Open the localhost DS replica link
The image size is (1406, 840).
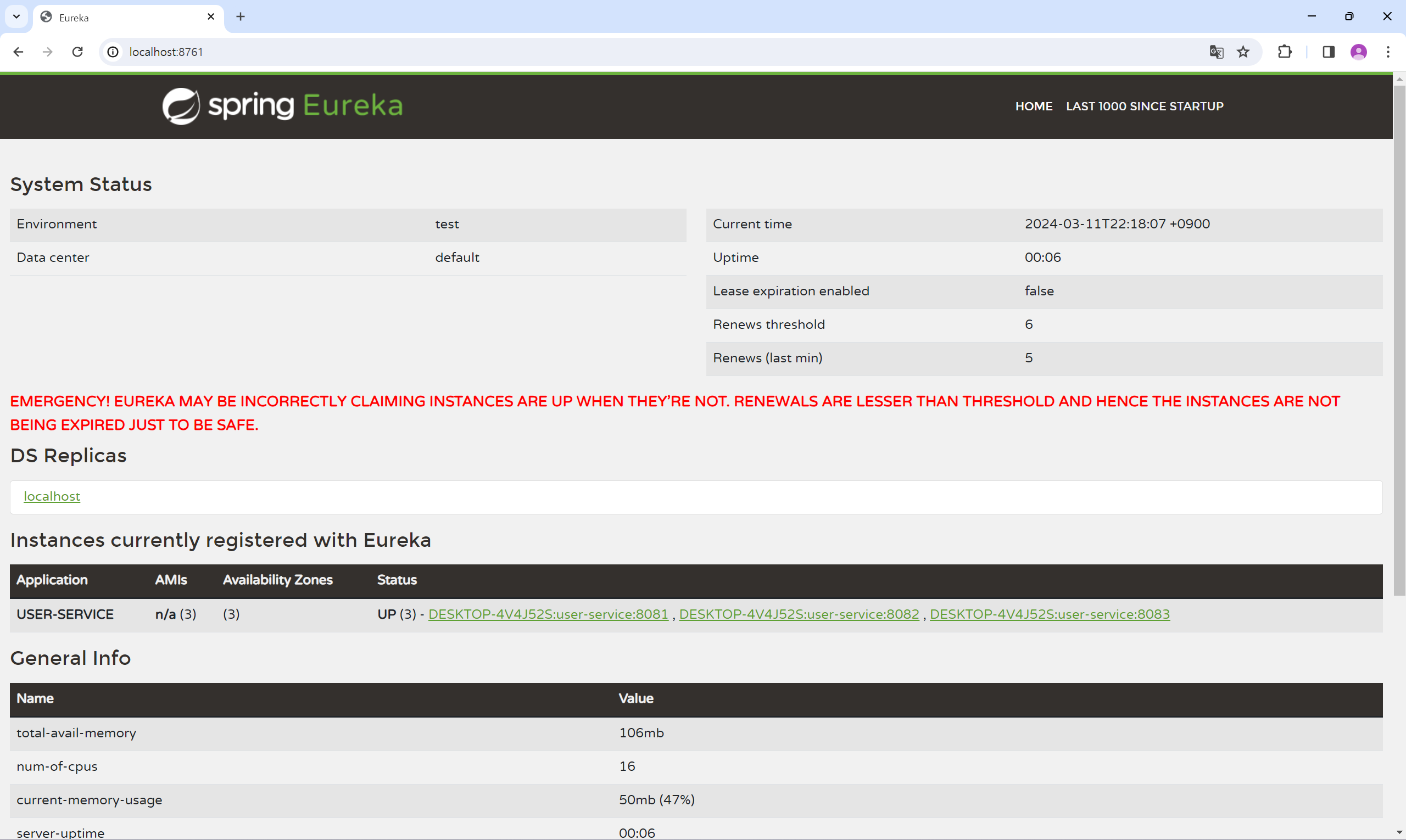[52, 496]
